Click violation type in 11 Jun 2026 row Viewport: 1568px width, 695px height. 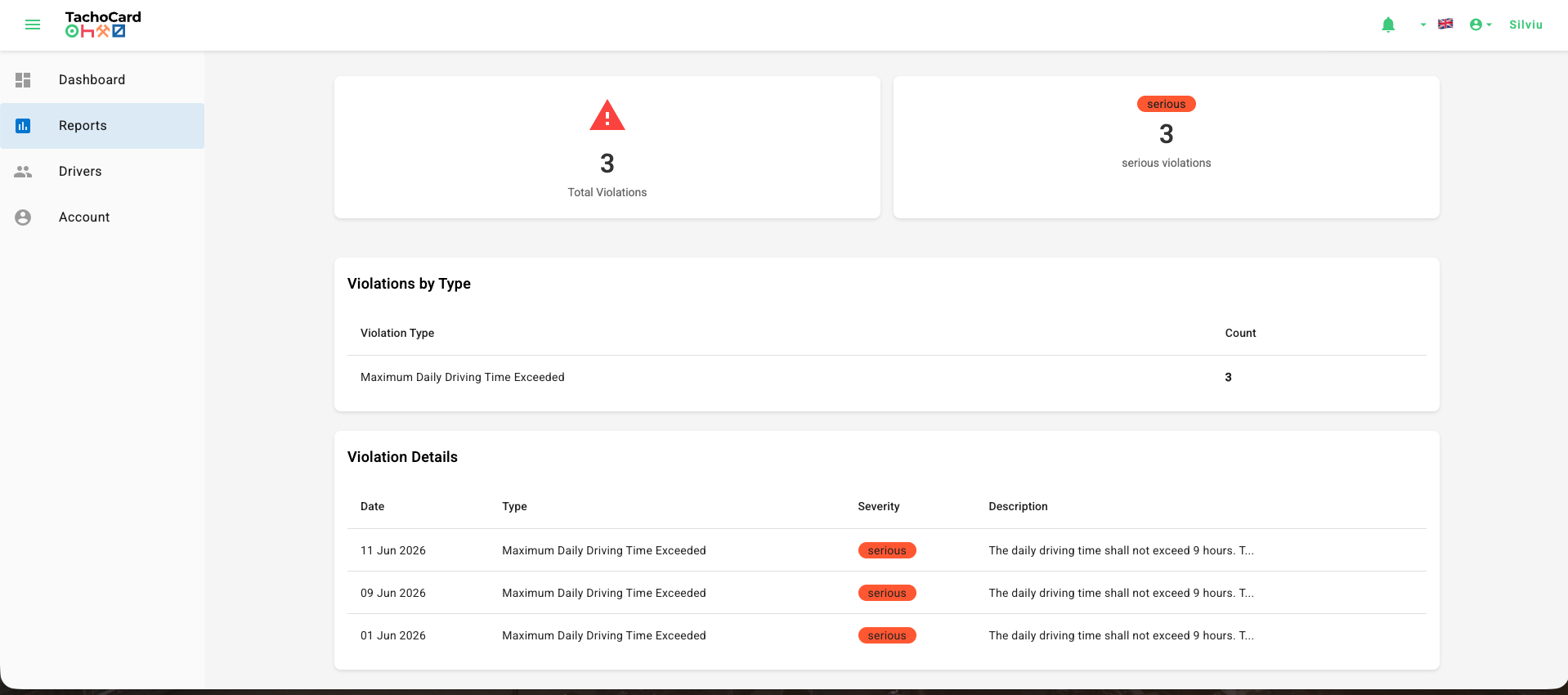tap(604, 550)
